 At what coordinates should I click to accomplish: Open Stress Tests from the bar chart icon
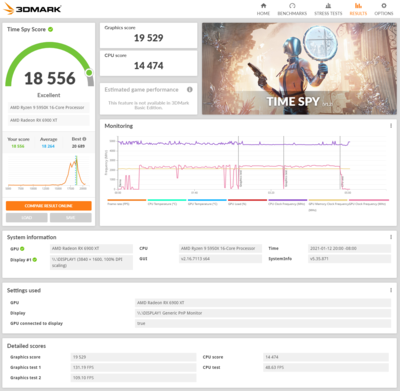click(x=328, y=6)
